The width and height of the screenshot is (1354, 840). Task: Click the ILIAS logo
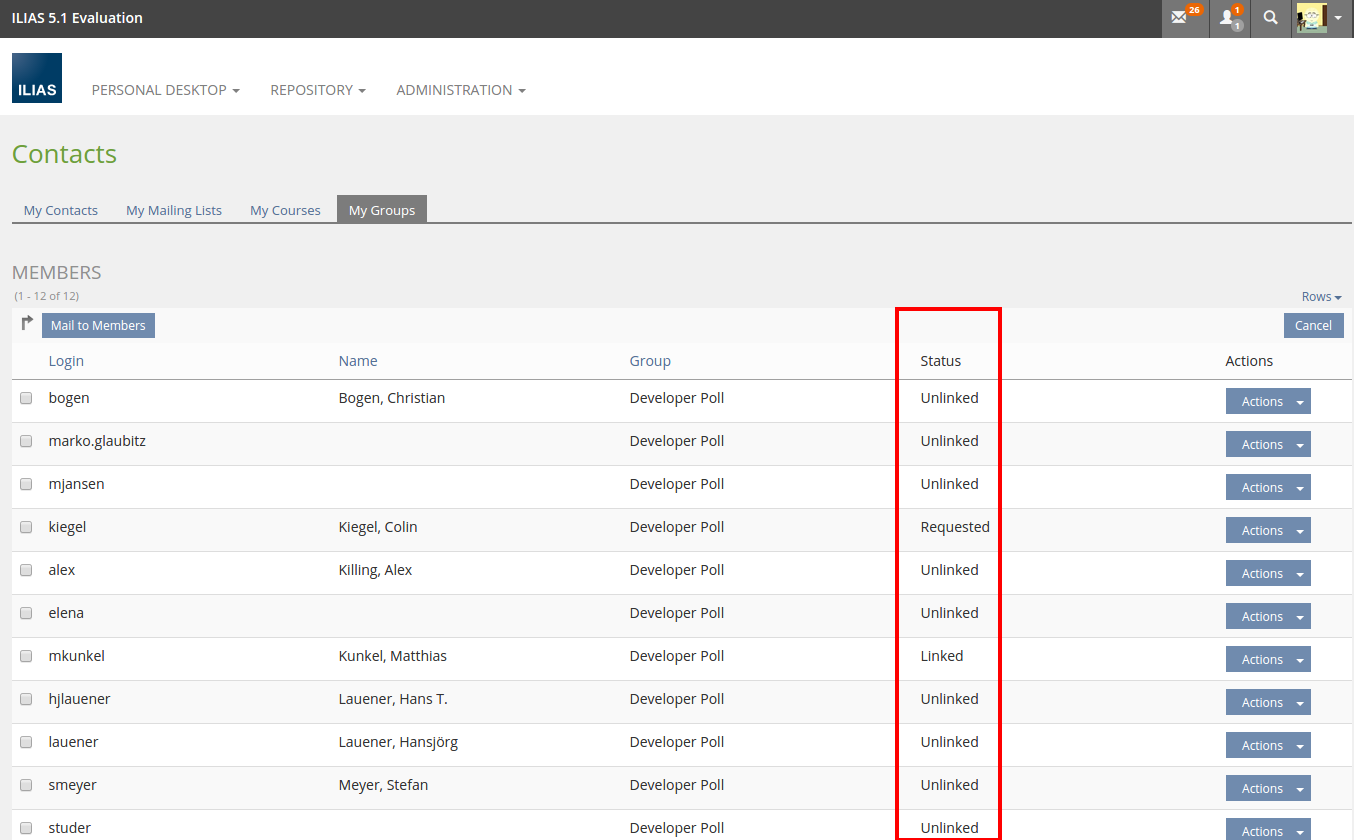click(37, 78)
